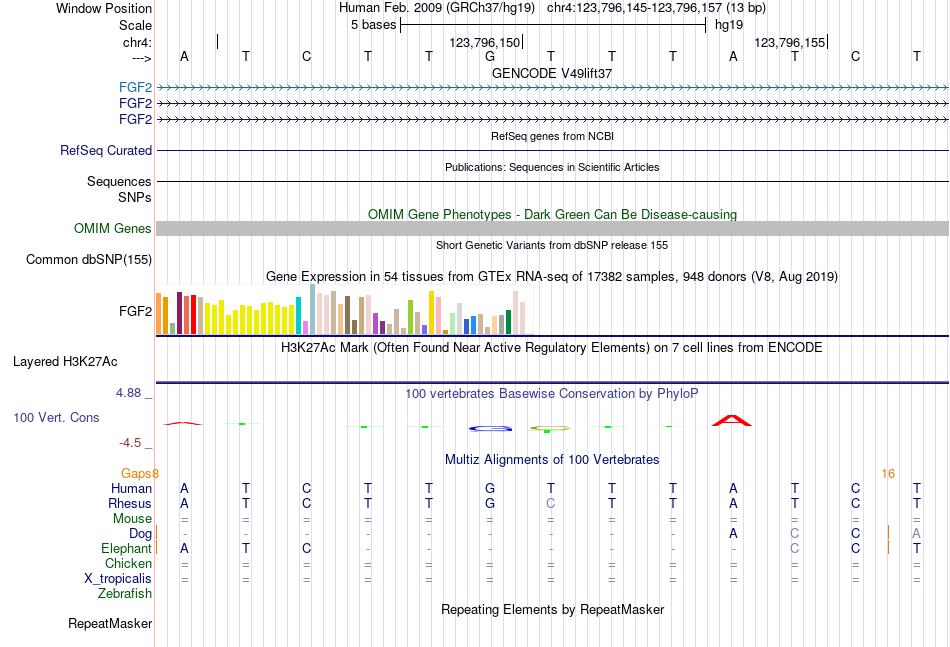Open Publications: Sequences in Scientific Articles title
Viewport: 950px width, 647px height.
(552, 167)
